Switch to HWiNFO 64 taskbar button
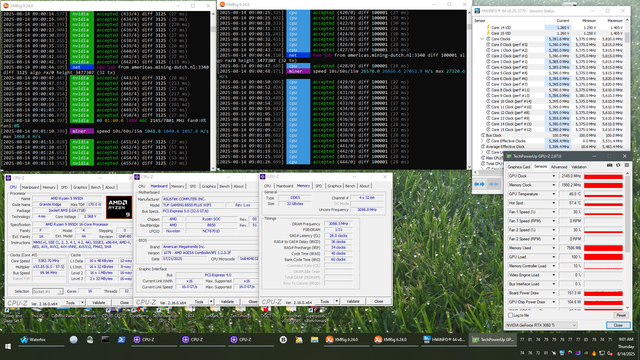The image size is (640, 360). click(443, 340)
